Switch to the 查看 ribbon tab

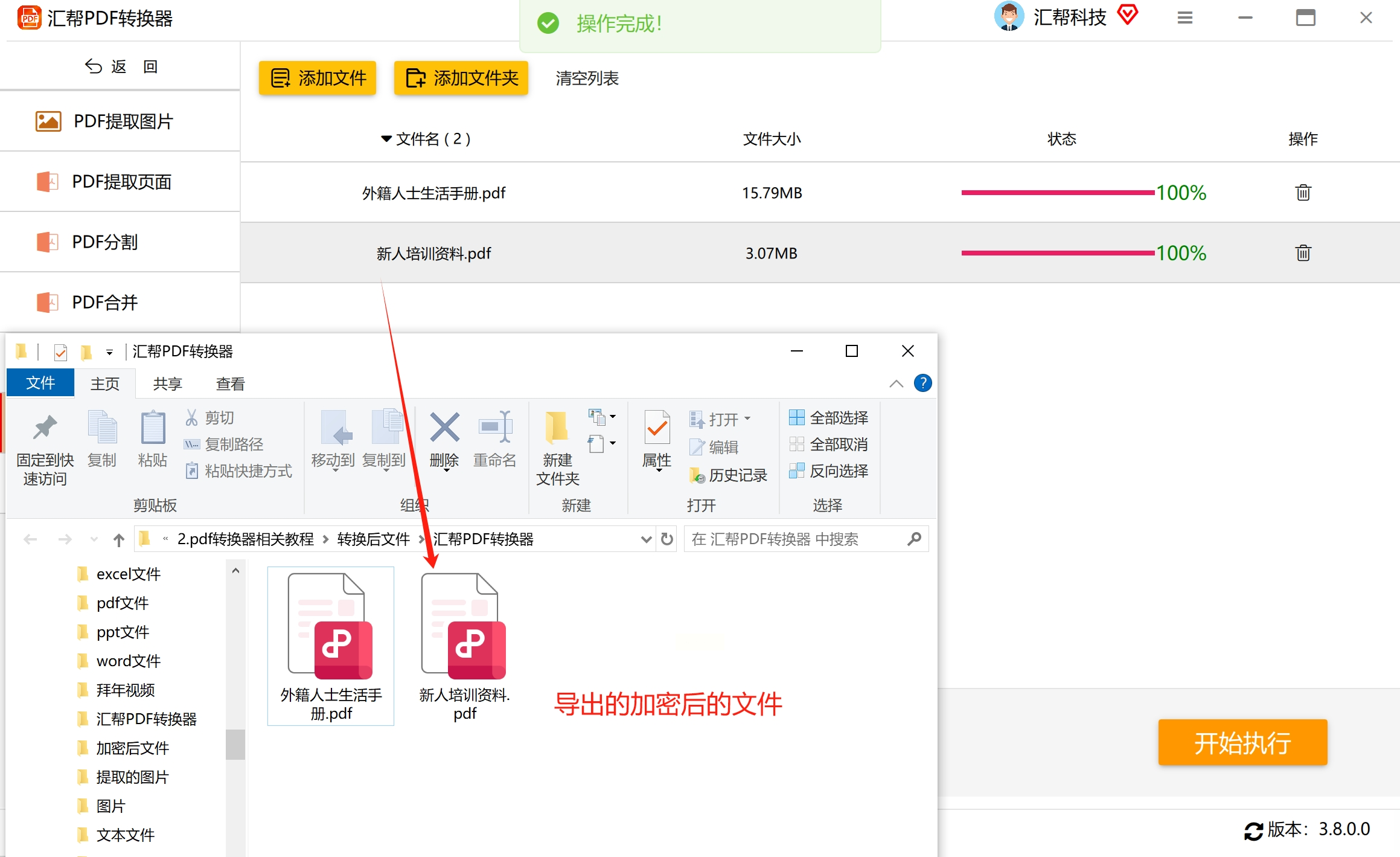(x=230, y=384)
